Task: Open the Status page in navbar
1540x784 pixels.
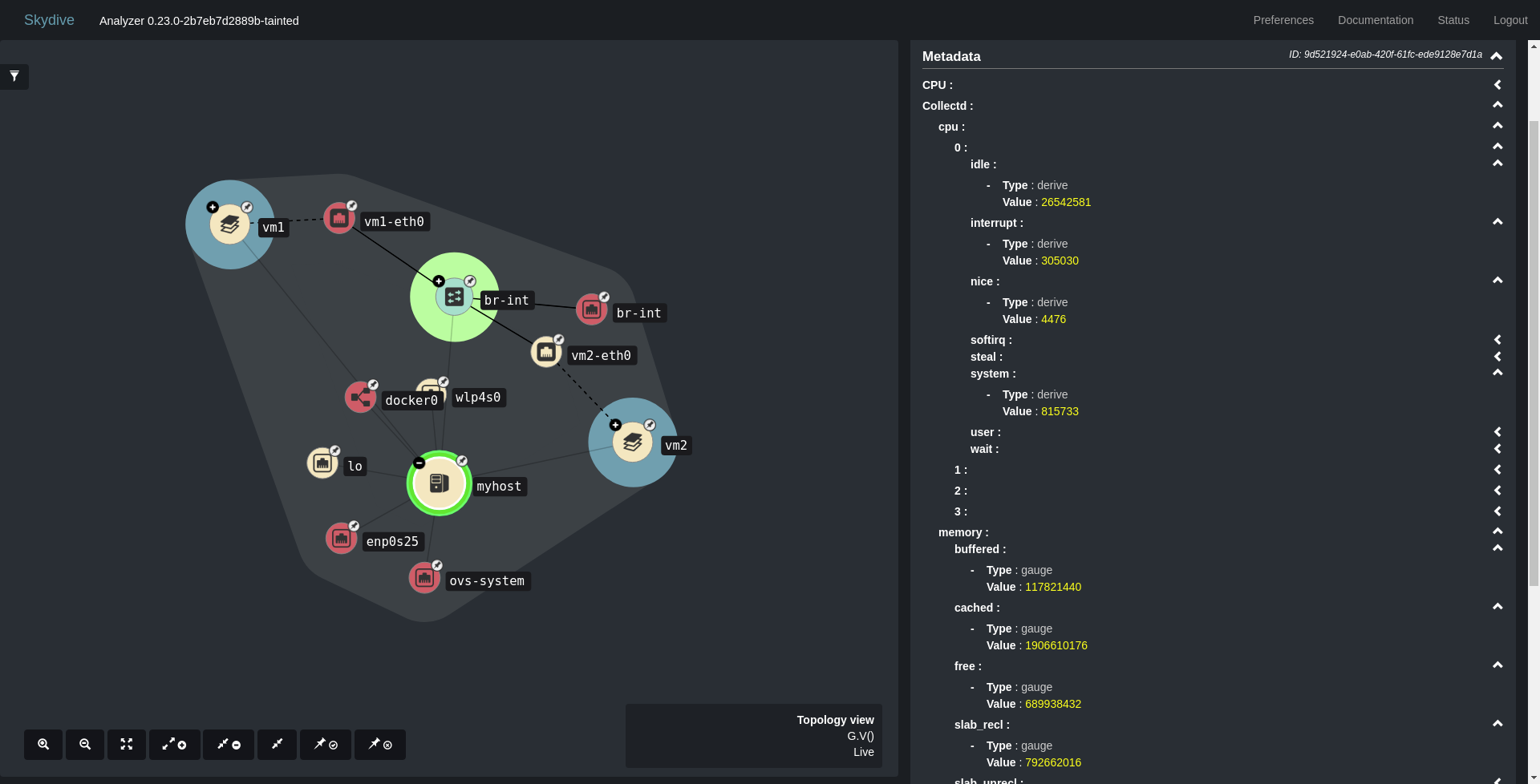Action: pyautogui.click(x=1453, y=20)
